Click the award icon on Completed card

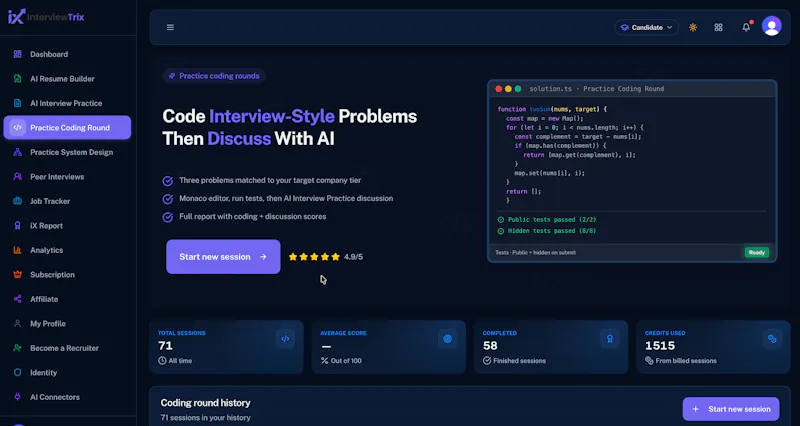point(610,339)
